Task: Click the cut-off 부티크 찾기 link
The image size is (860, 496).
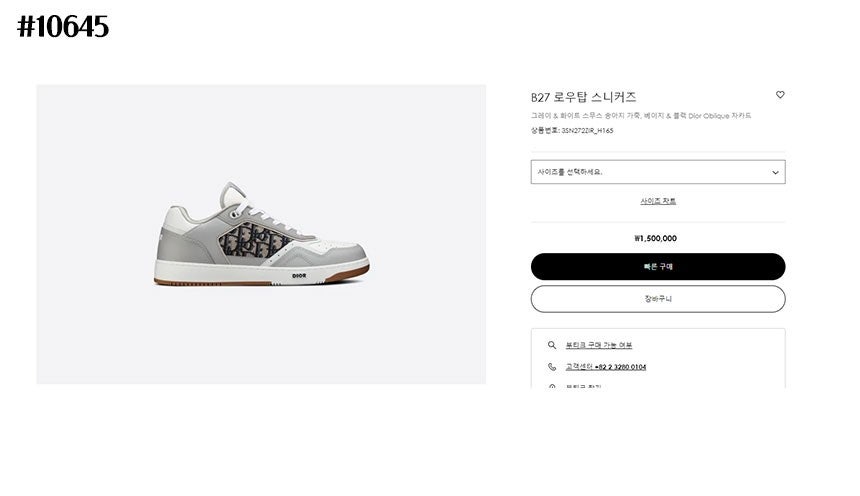Action: coord(583,386)
